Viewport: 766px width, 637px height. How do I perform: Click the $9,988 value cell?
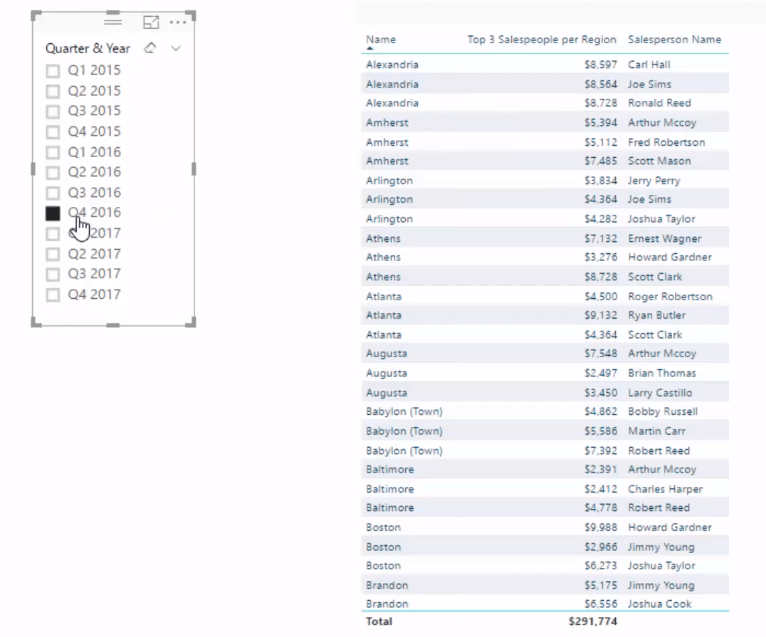[x=601, y=527]
